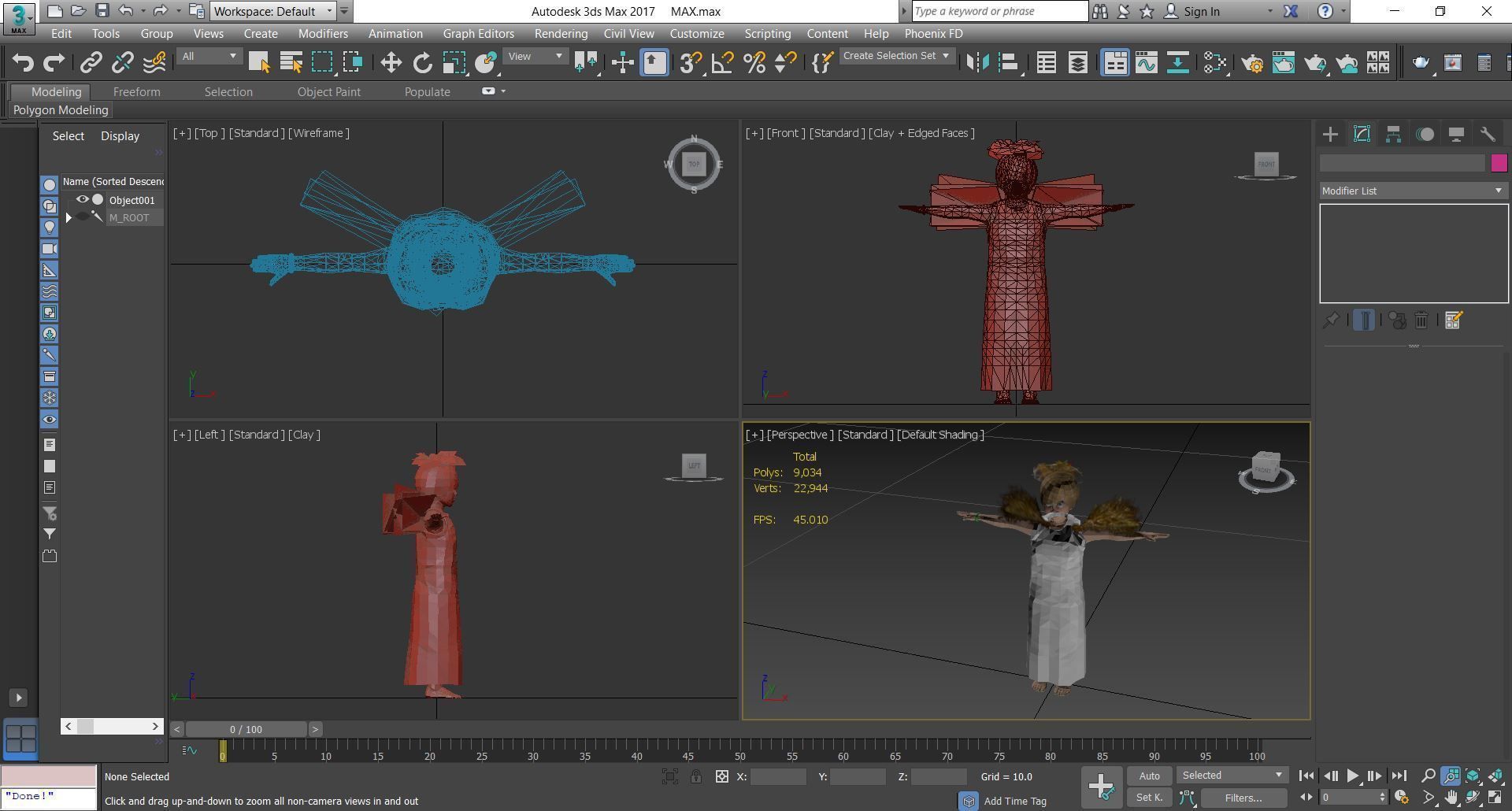The height and width of the screenshot is (811, 1512).
Task: Click the X coordinate input field
Action: [778, 777]
